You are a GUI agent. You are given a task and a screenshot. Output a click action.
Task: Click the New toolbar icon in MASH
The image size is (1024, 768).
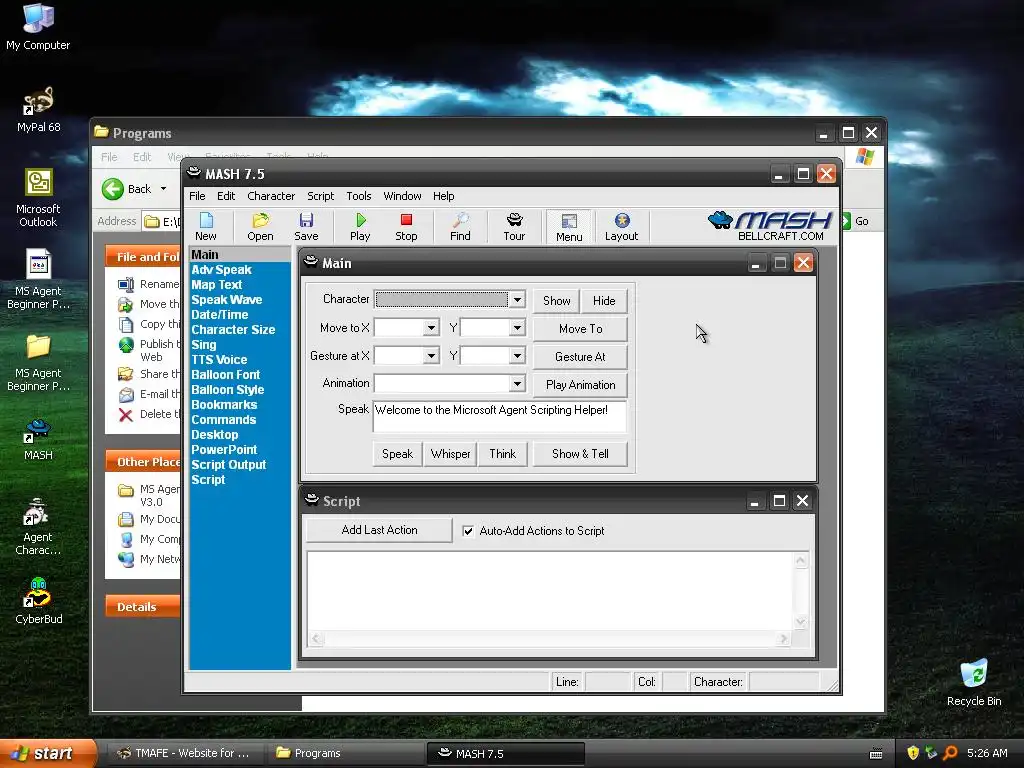(206, 227)
